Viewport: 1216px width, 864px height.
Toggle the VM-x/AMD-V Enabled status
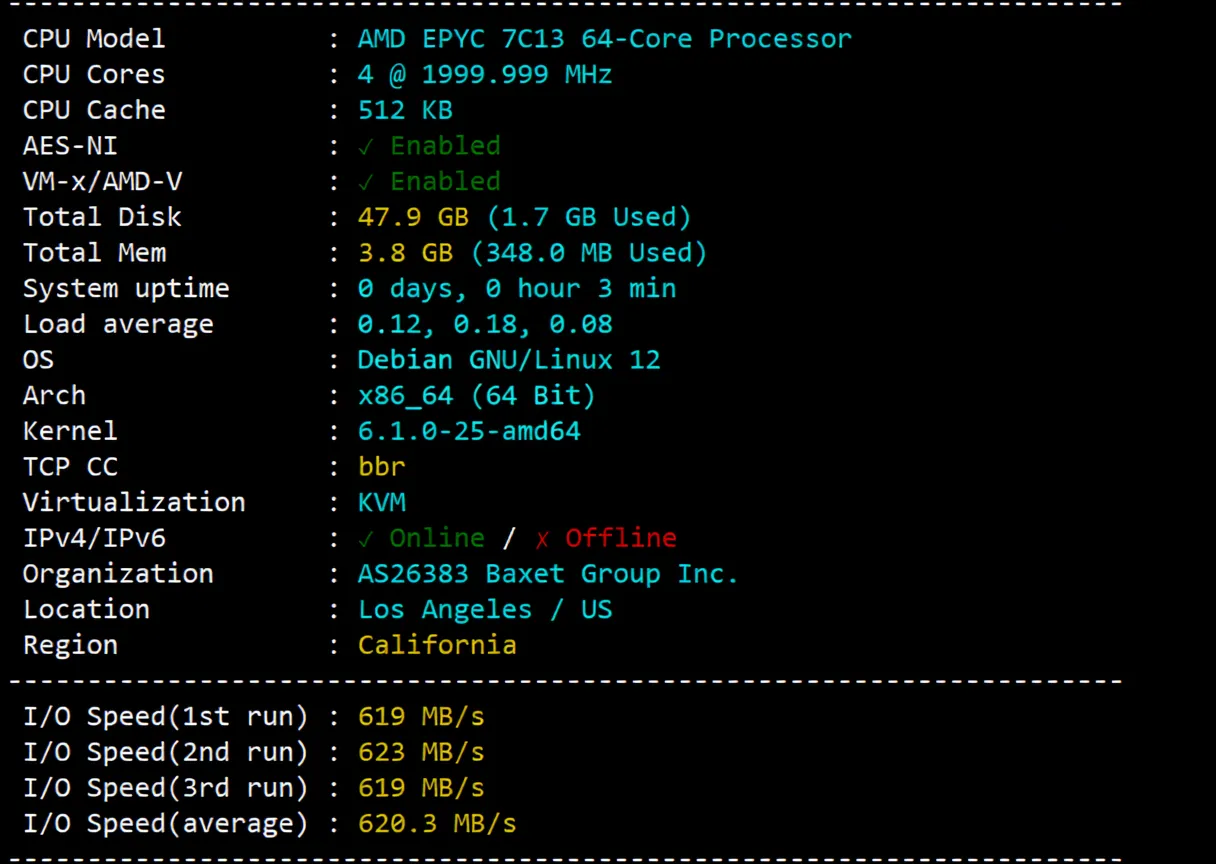coord(445,181)
